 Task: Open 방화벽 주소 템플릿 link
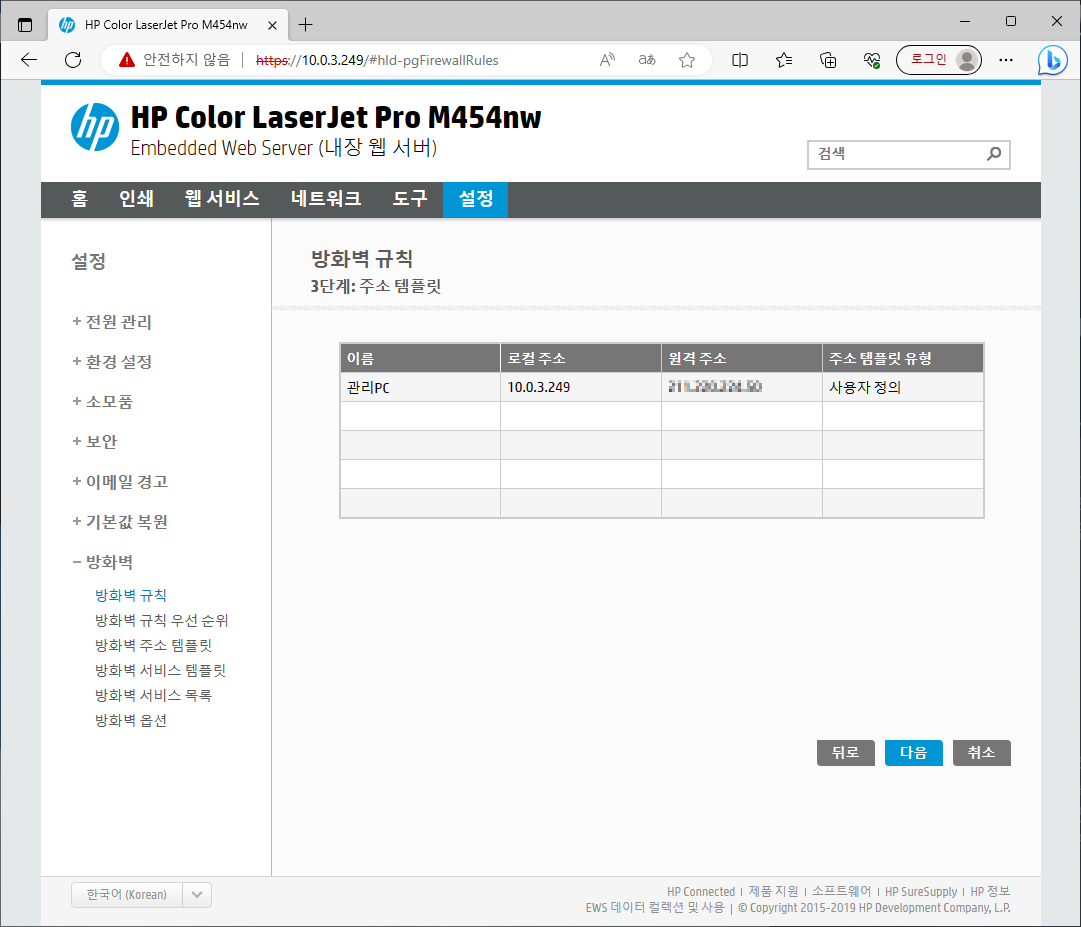pos(154,646)
